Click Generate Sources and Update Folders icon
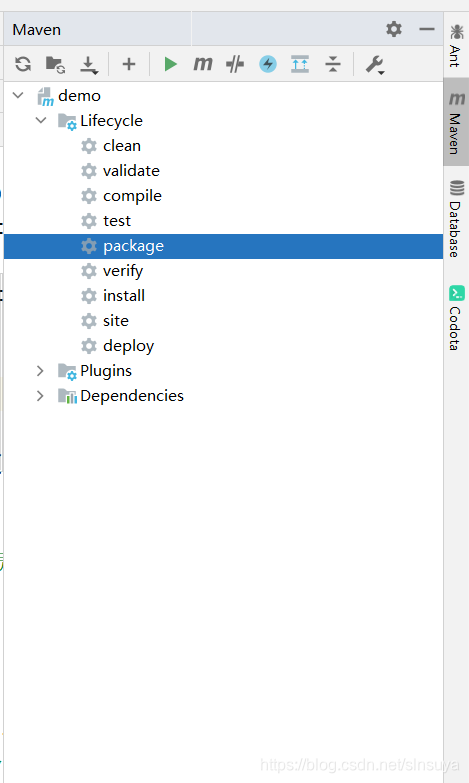Screen dimensions: 469x783 (55, 64)
